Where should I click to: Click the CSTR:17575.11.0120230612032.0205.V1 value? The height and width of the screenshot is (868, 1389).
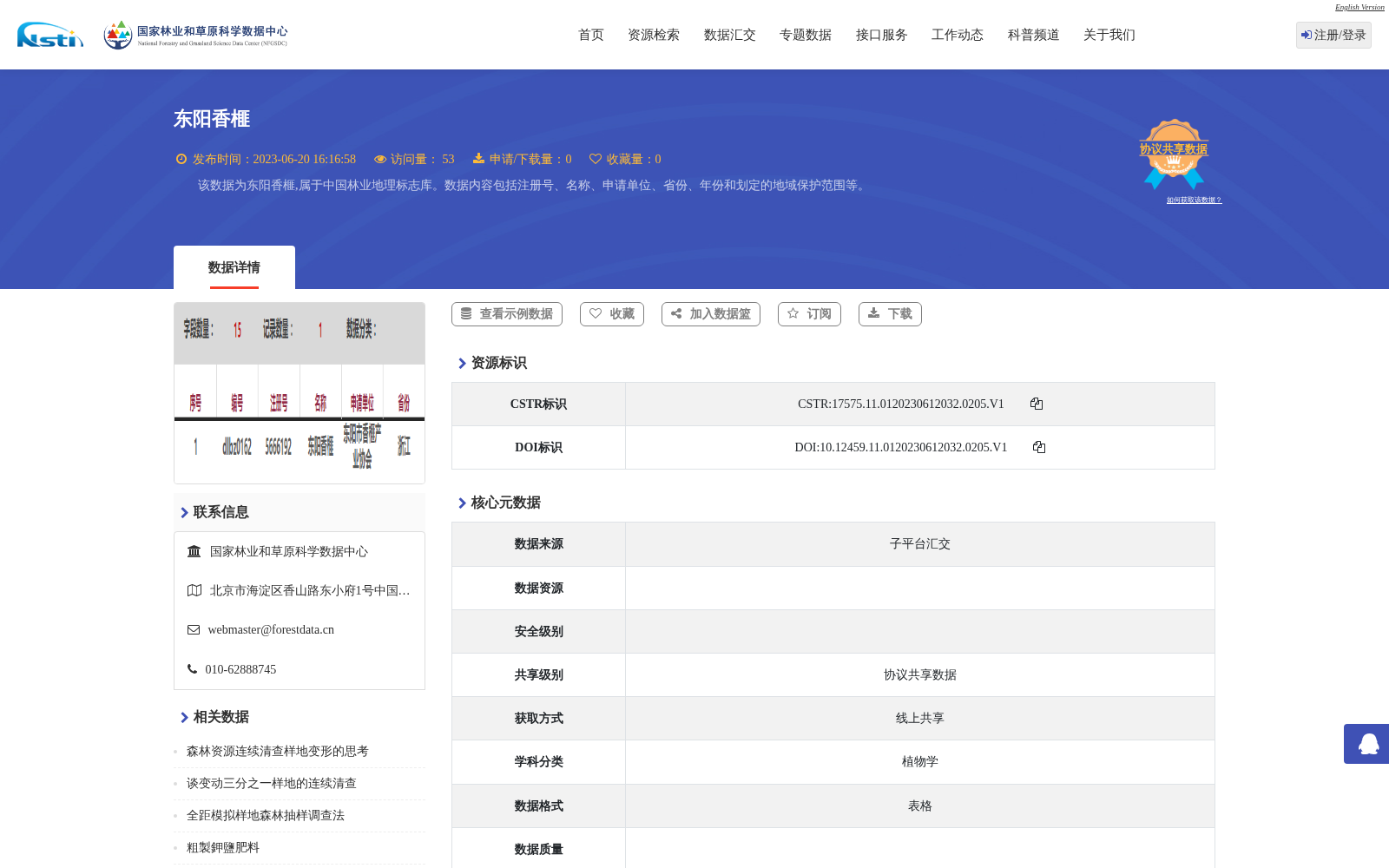coord(900,404)
